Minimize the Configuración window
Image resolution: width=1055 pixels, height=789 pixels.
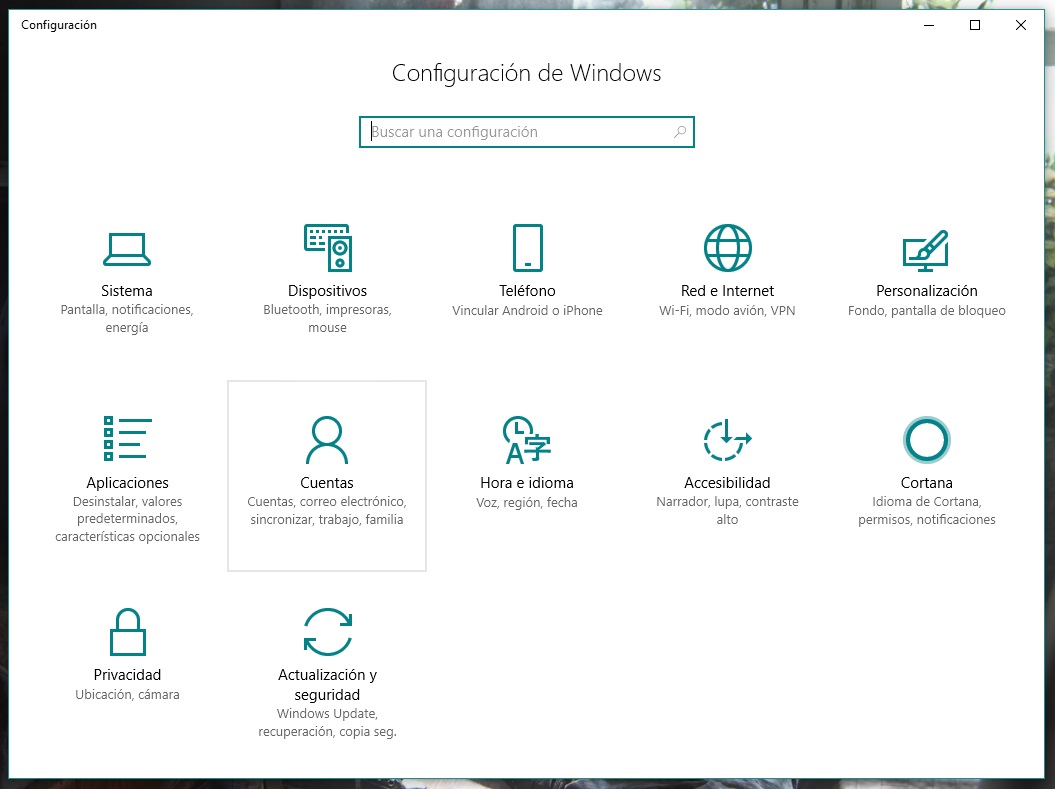929,25
